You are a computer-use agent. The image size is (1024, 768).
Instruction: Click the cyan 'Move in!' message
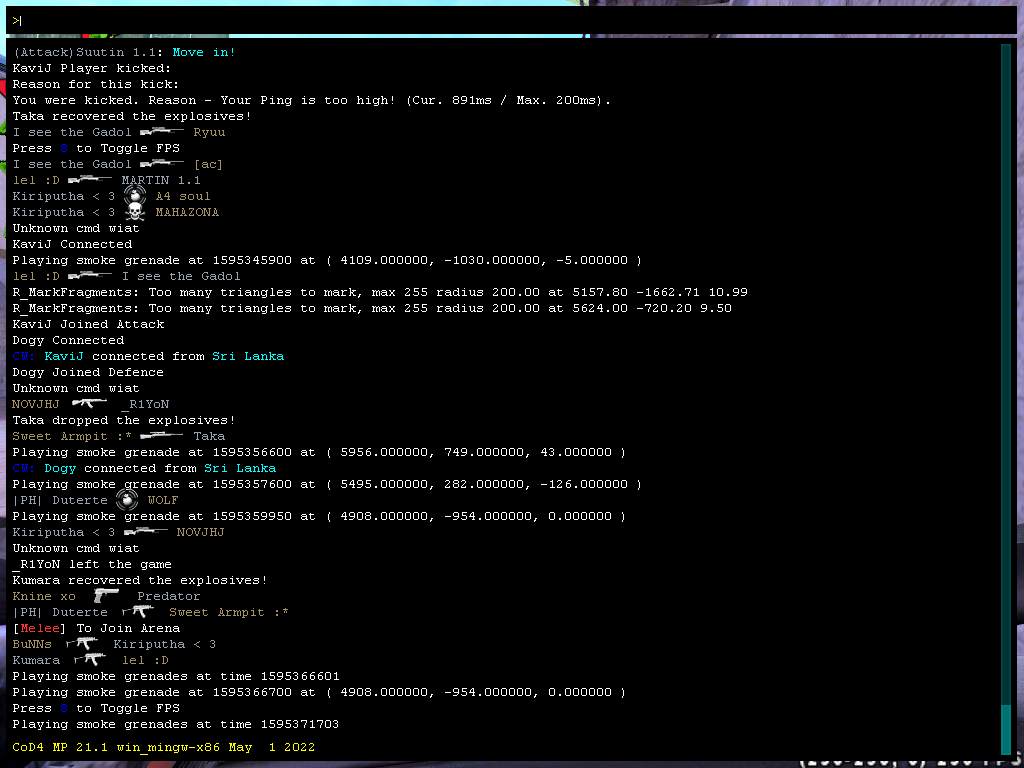point(204,52)
